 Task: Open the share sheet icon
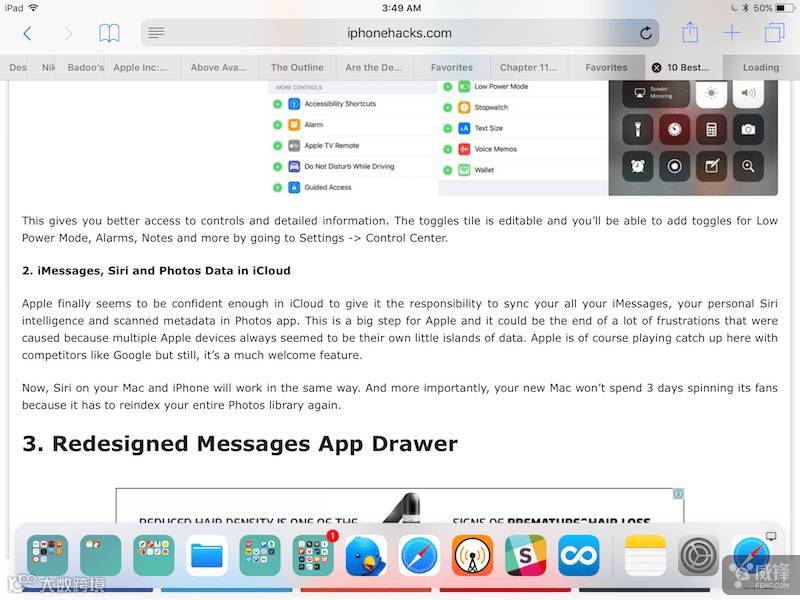click(690, 32)
